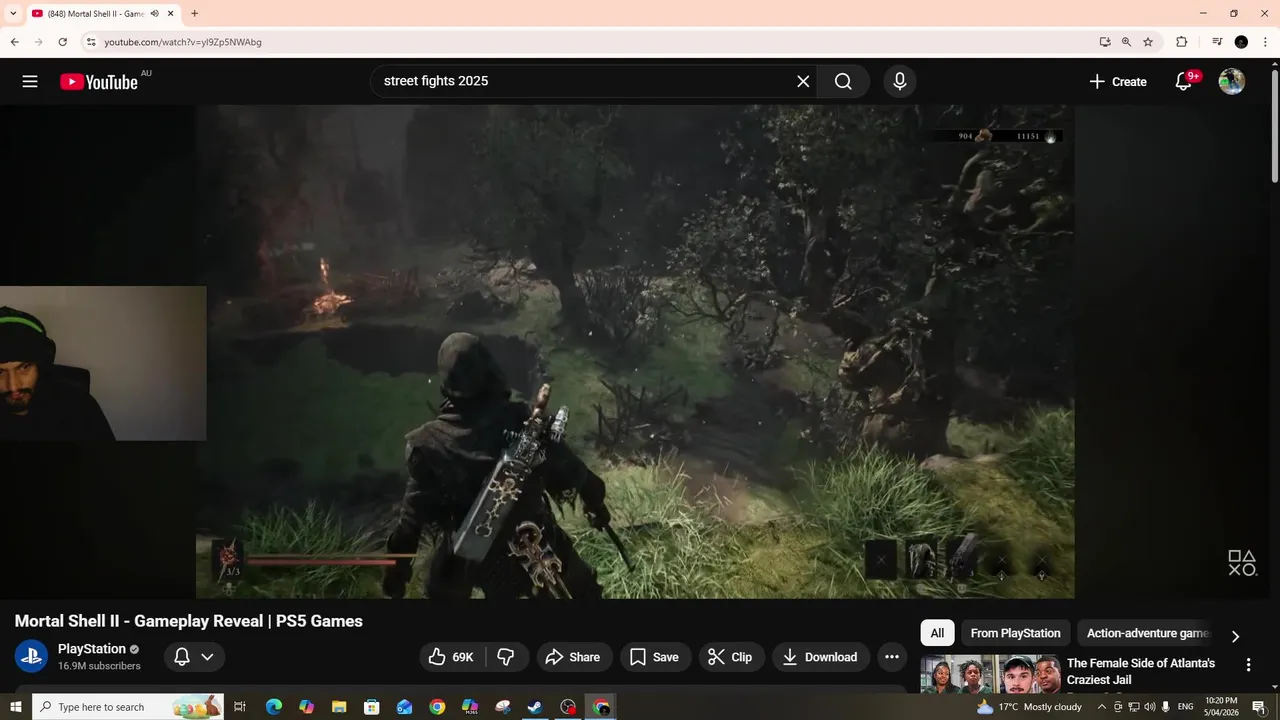The height and width of the screenshot is (720, 1280).
Task: Open File Explorer from taskbar
Action: (339, 707)
